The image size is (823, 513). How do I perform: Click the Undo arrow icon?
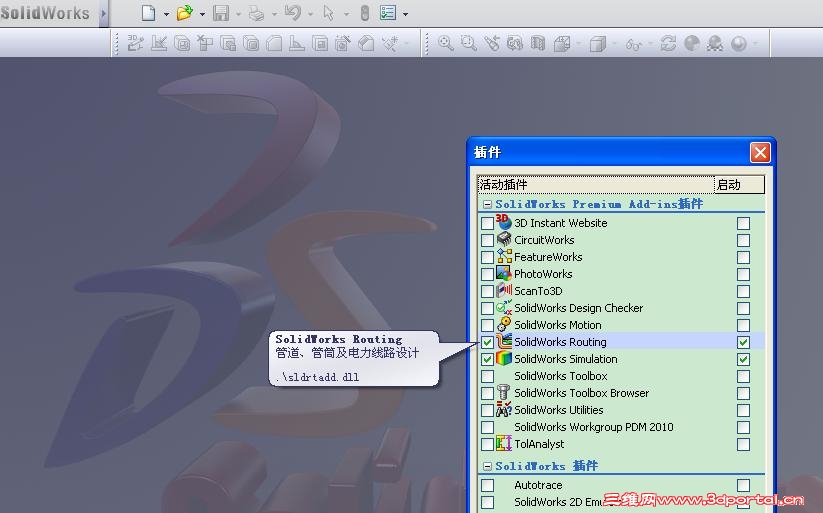[293, 13]
